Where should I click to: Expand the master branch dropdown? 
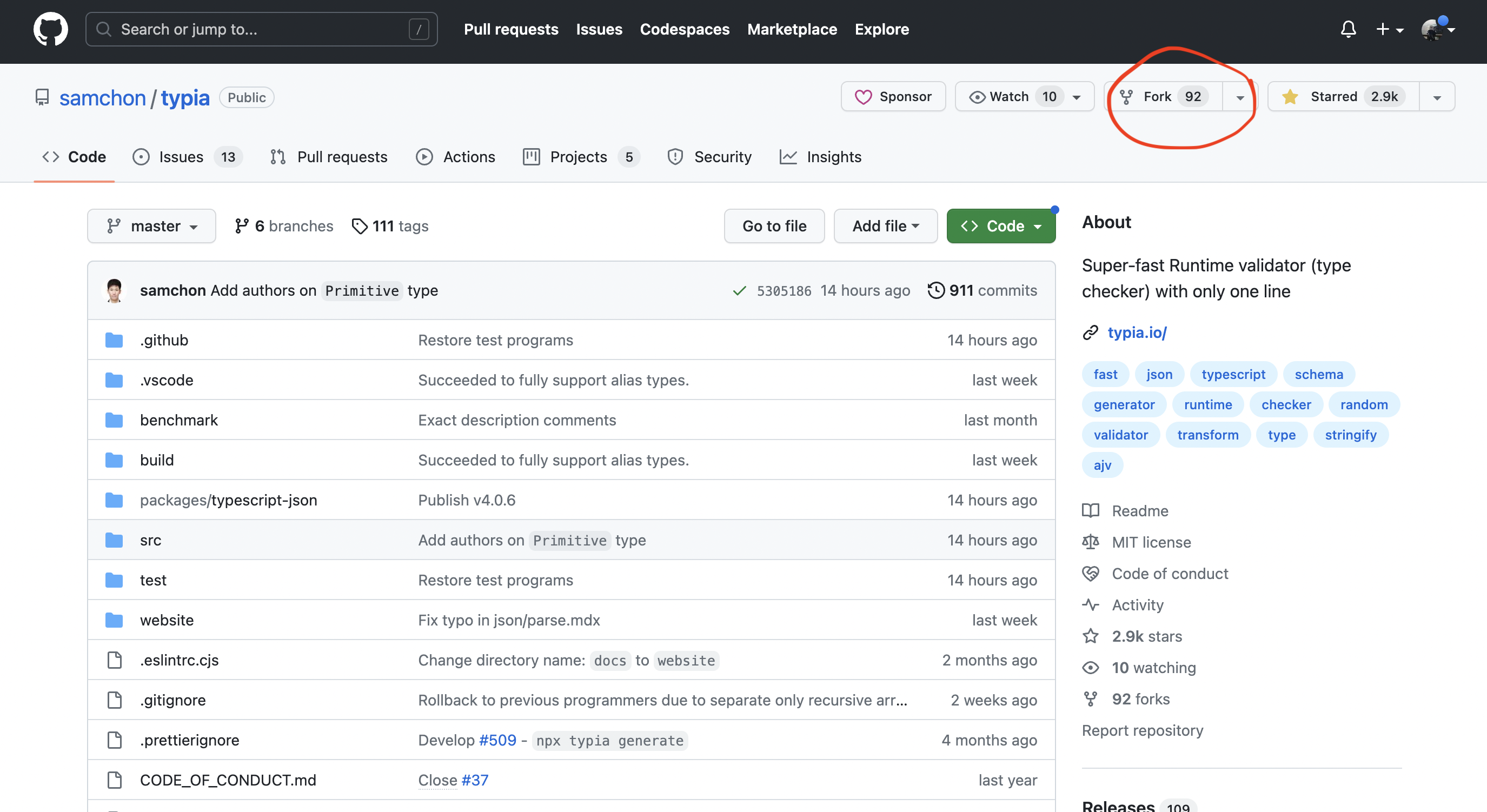point(152,226)
